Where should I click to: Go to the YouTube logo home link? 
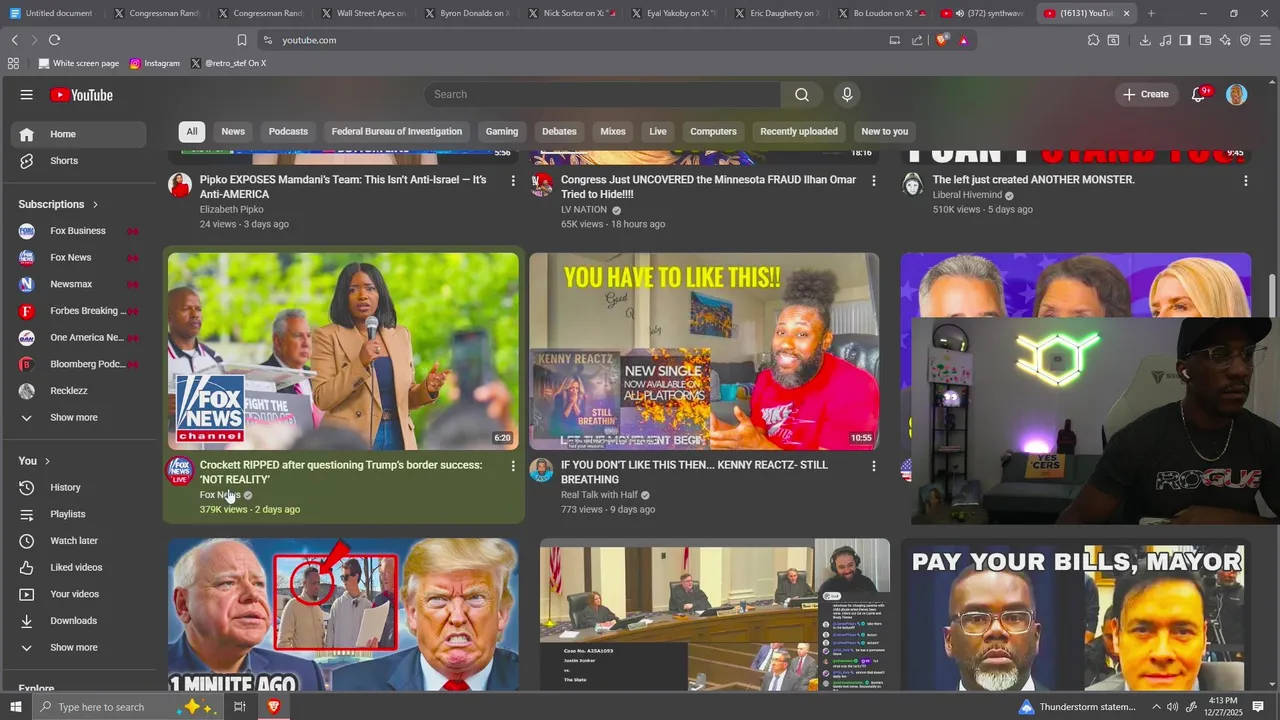click(81, 95)
